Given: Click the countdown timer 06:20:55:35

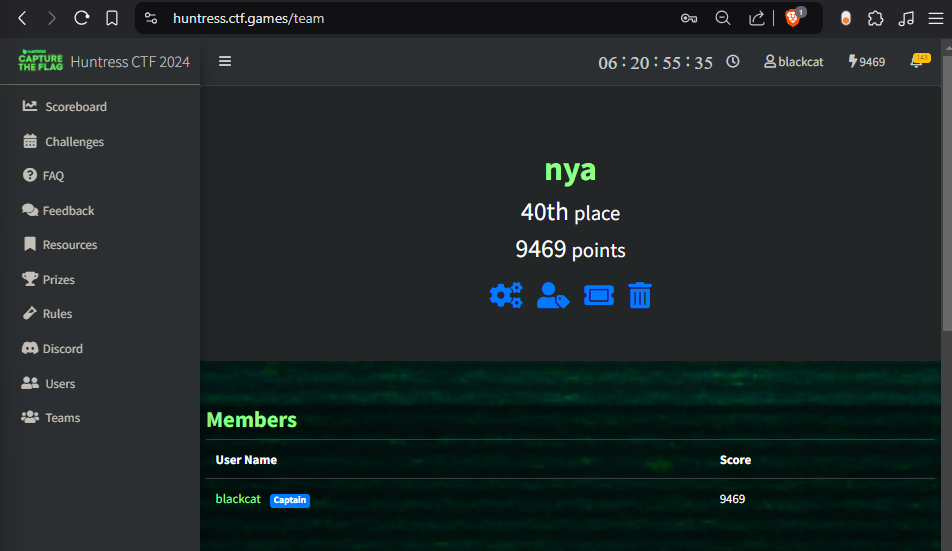Looking at the screenshot, I should (x=655, y=63).
